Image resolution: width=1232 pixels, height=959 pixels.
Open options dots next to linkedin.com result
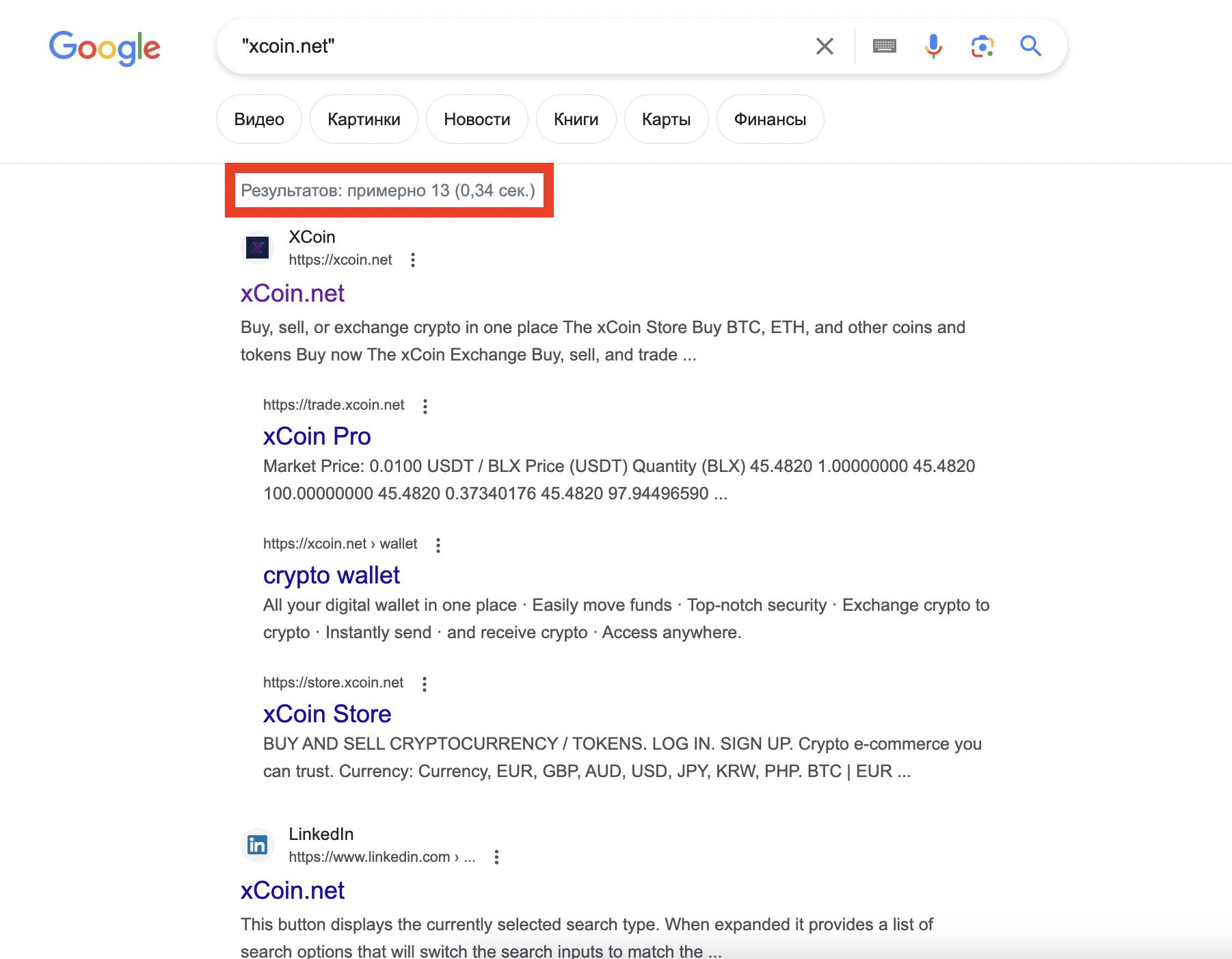[496, 857]
